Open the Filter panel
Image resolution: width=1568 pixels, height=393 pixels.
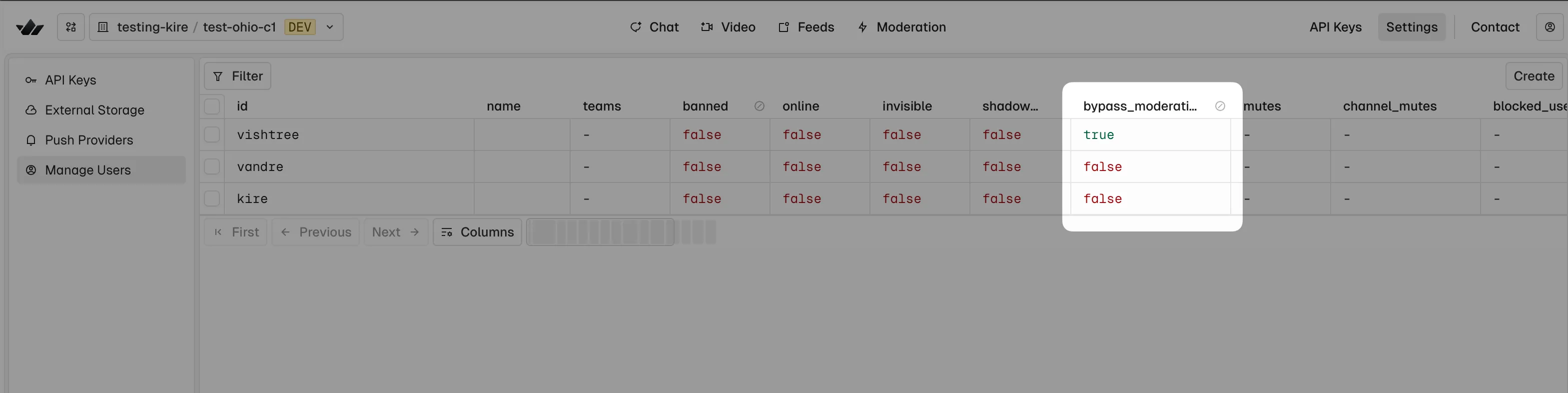[x=237, y=75]
